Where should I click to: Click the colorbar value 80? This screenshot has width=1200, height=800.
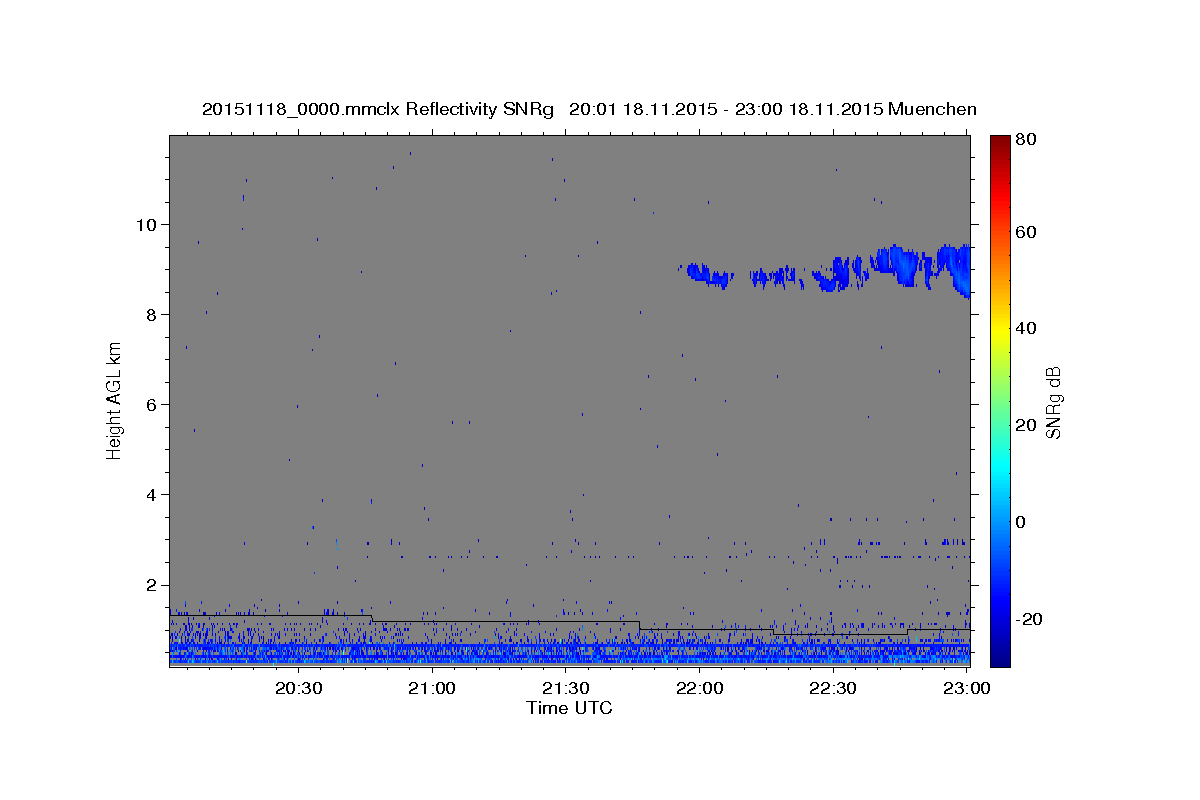click(1027, 141)
